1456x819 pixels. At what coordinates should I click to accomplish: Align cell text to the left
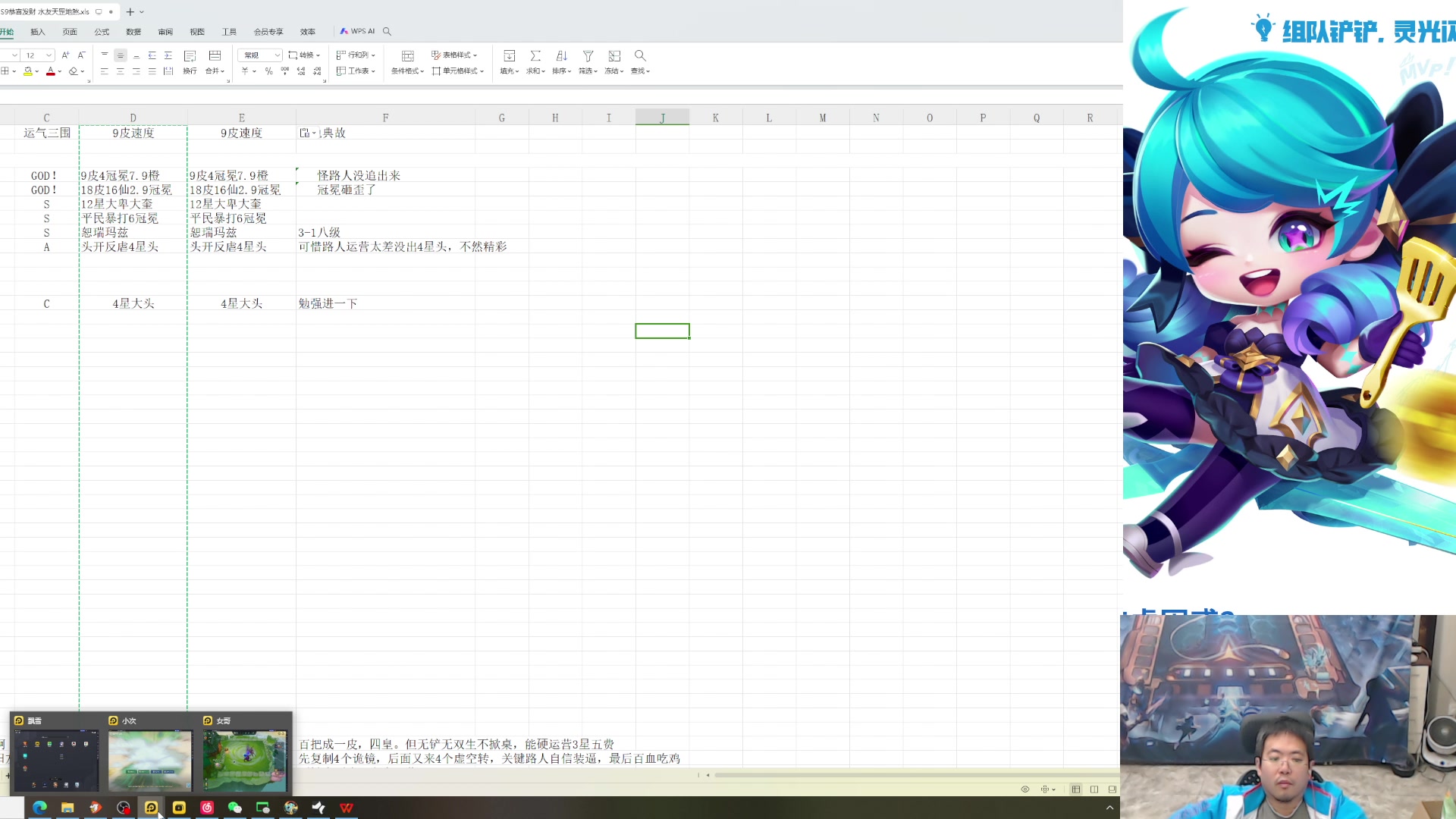[x=105, y=71]
